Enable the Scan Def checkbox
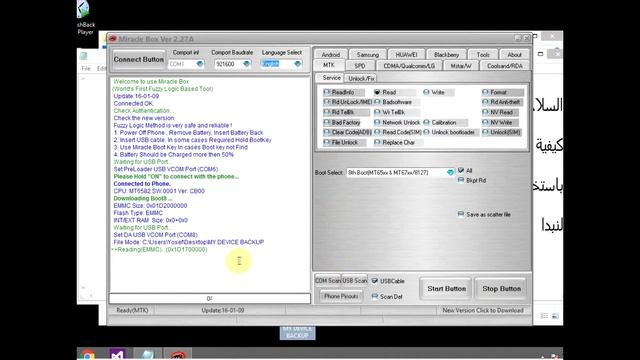Viewport: 640px width, 360px height. pyautogui.click(x=375, y=296)
